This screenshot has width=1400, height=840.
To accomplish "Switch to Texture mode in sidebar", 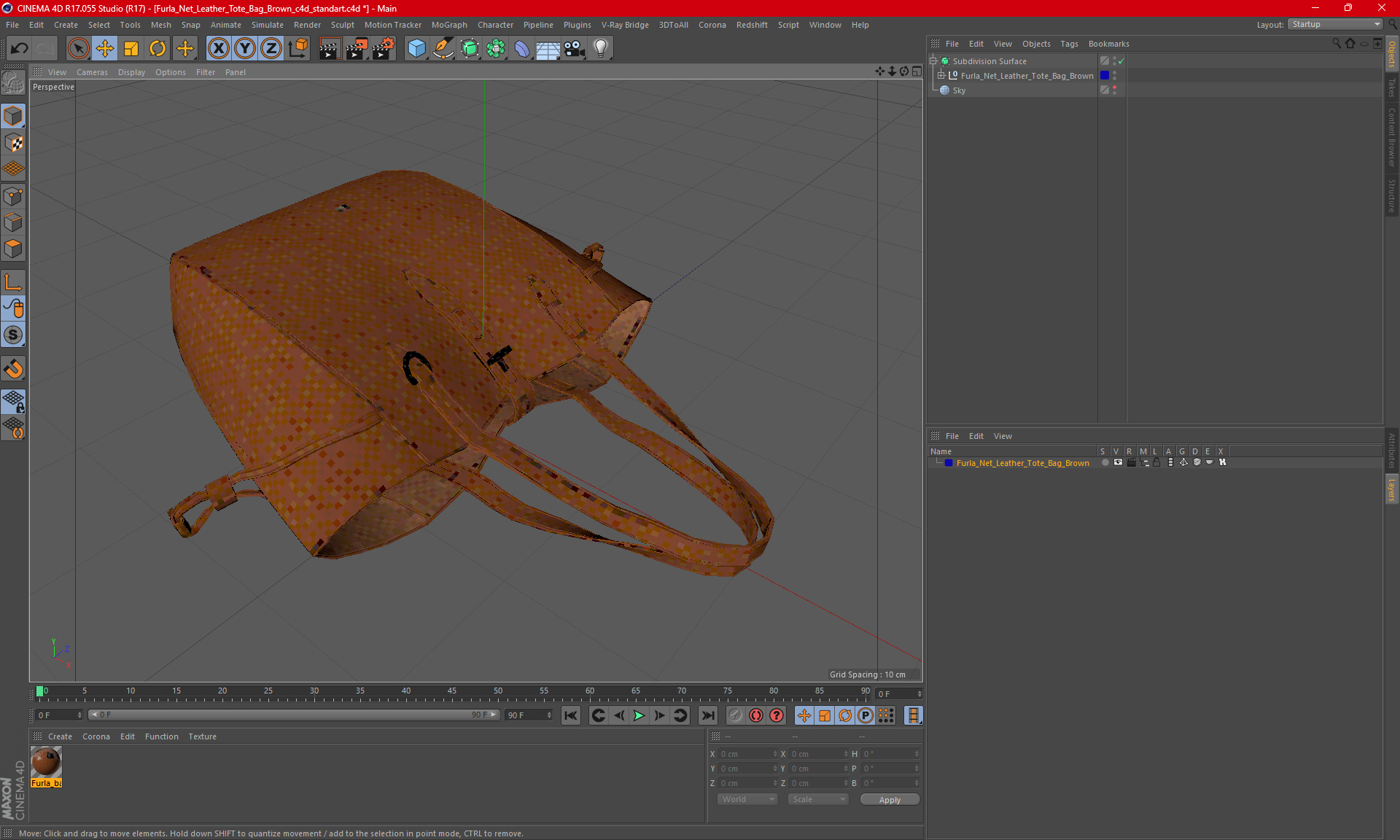I will click(13, 143).
